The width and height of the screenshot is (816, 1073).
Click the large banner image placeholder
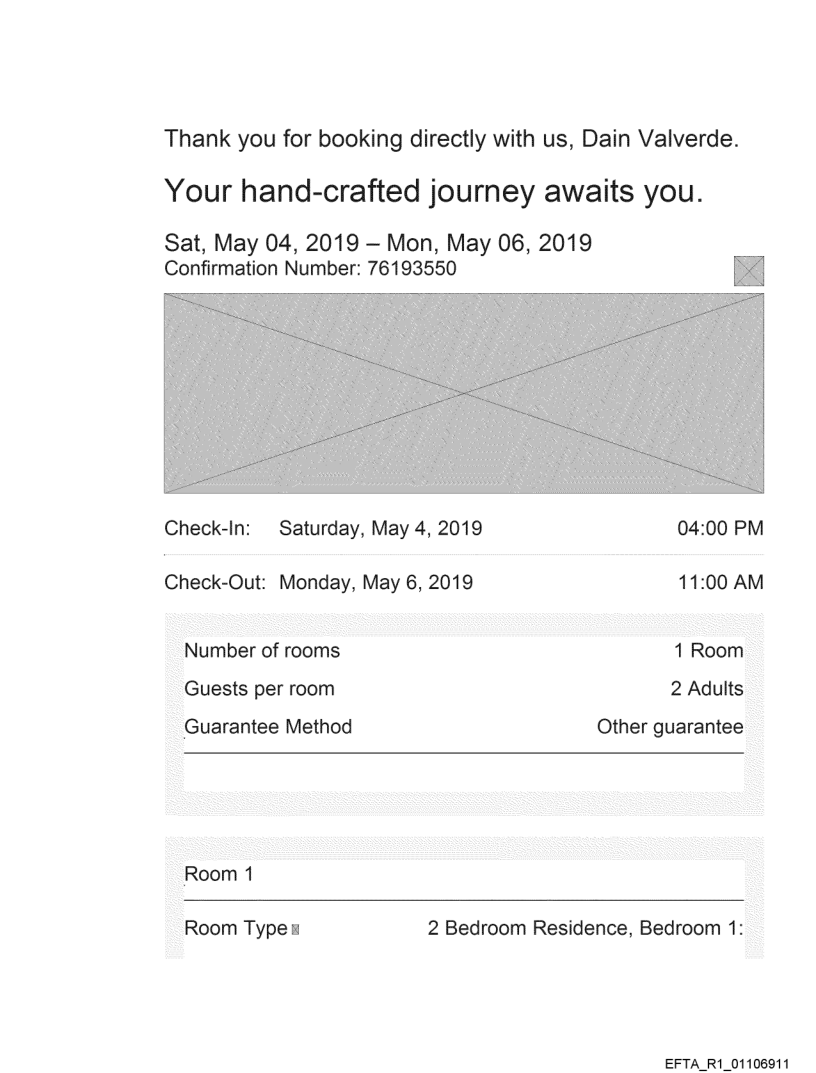[464, 393]
